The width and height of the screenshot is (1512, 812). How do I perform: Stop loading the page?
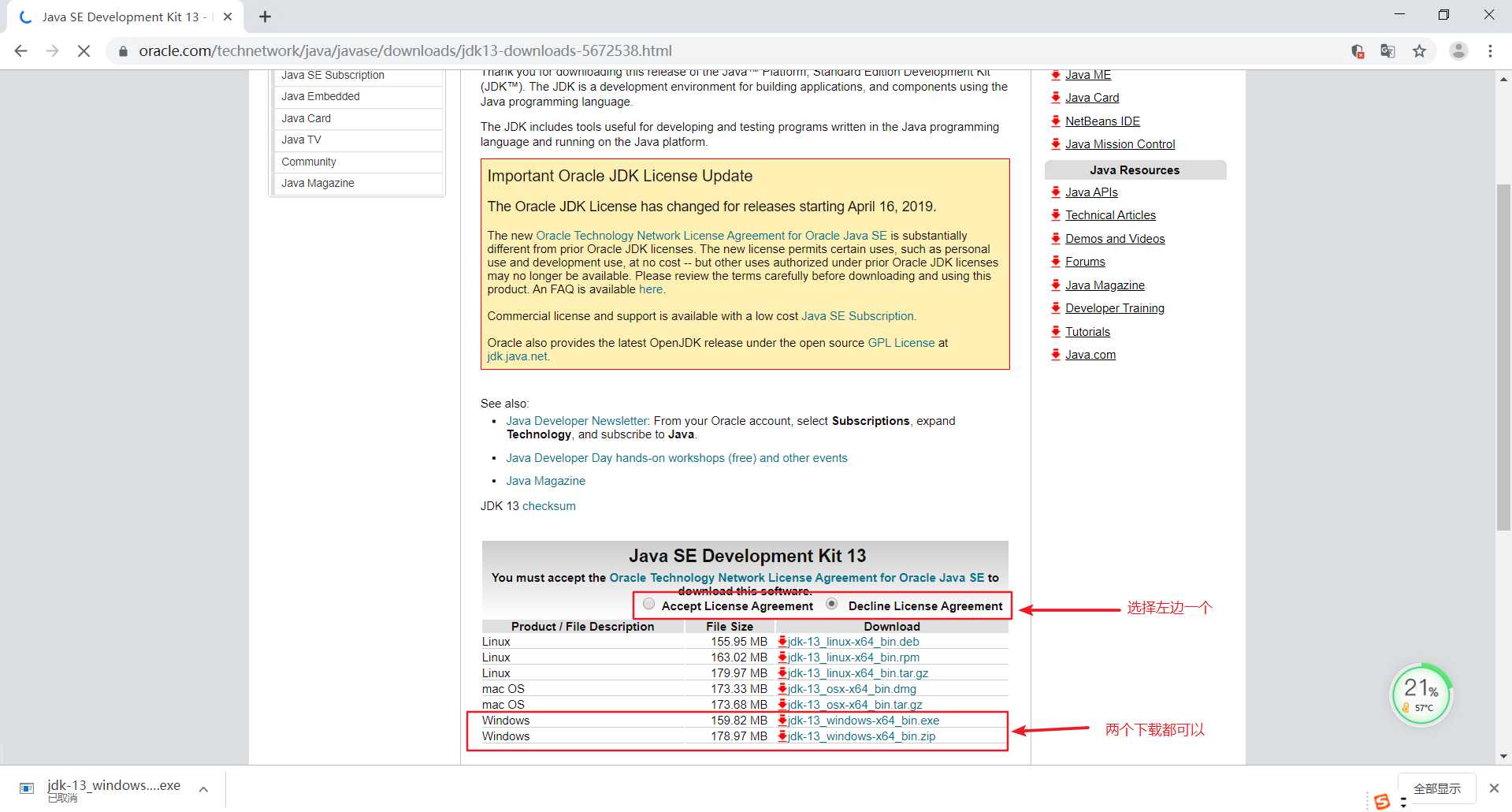(84, 51)
